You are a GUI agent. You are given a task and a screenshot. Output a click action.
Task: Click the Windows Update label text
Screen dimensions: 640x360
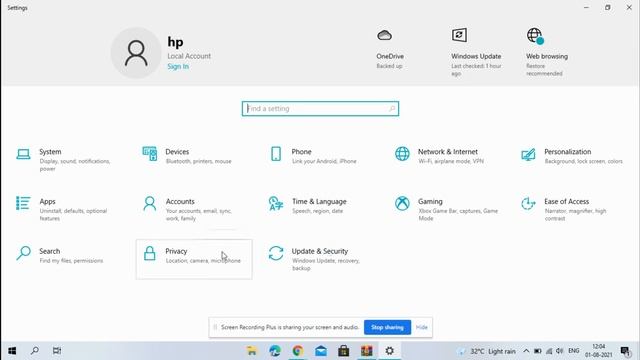(476, 56)
